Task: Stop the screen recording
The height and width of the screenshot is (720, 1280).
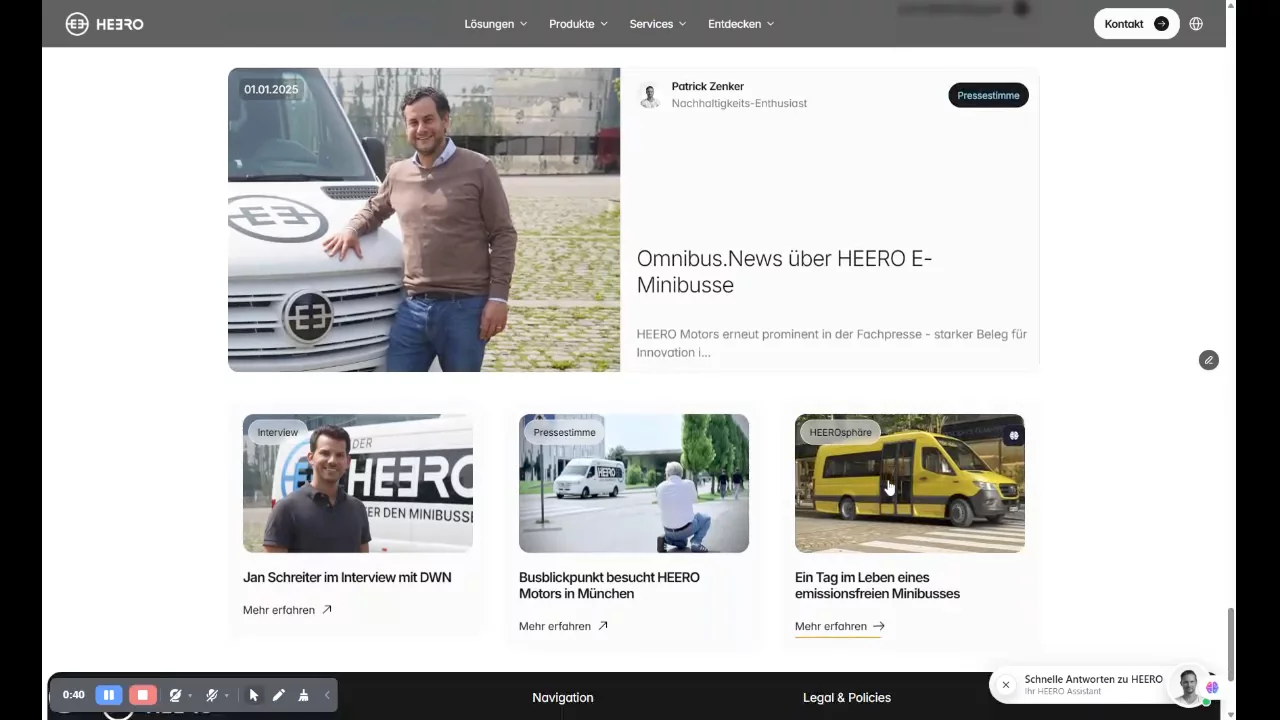Action: pos(143,695)
